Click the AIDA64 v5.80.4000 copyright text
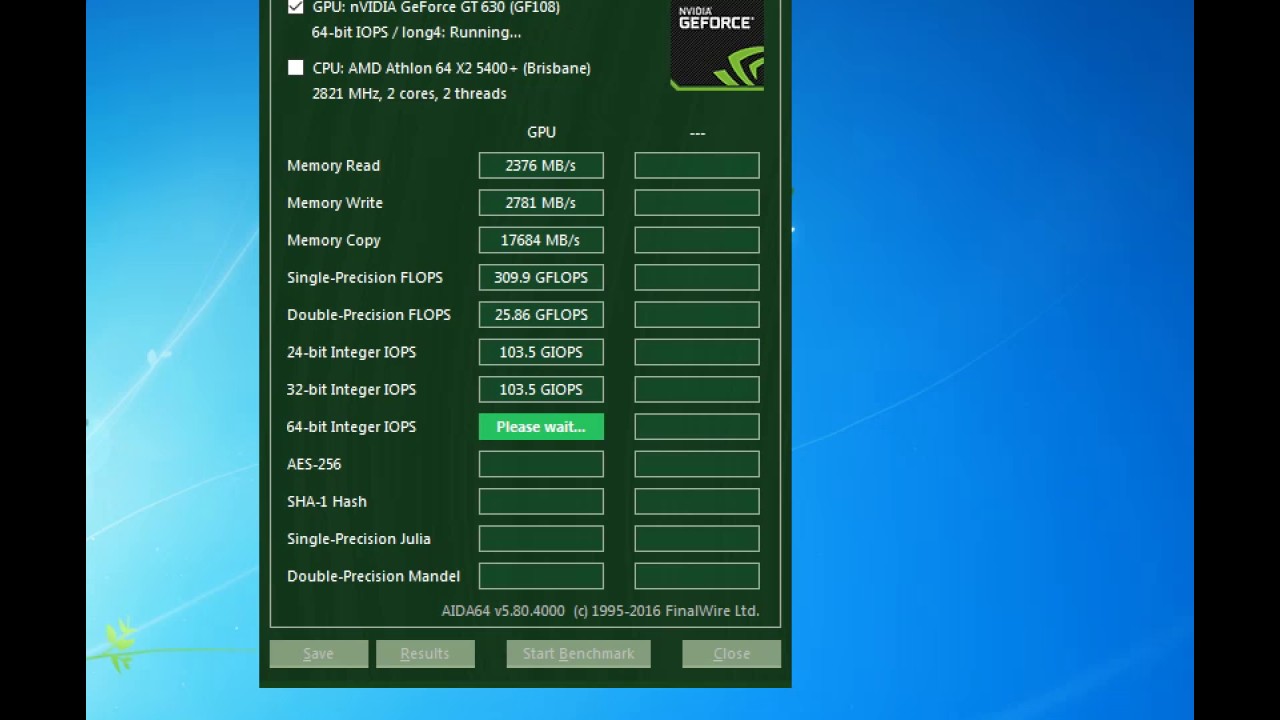This screenshot has width=1280, height=720. (600, 611)
